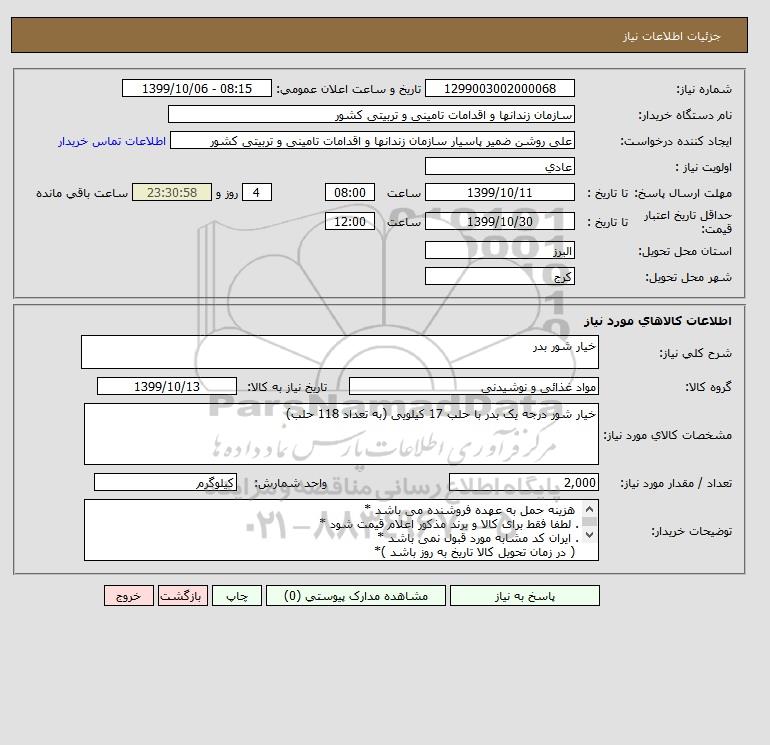Select remaining days field showing 4
Viewport: 770px width, 745px height.
click(x=256, y=193)
